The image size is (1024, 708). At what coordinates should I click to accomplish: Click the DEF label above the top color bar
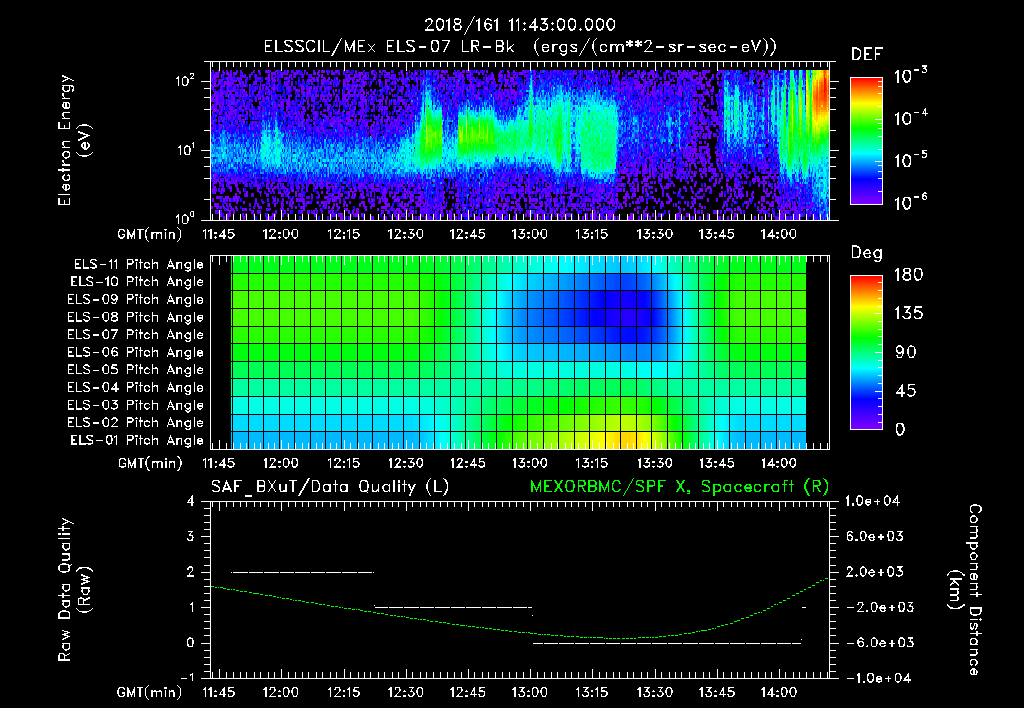[x=867, y=55]
